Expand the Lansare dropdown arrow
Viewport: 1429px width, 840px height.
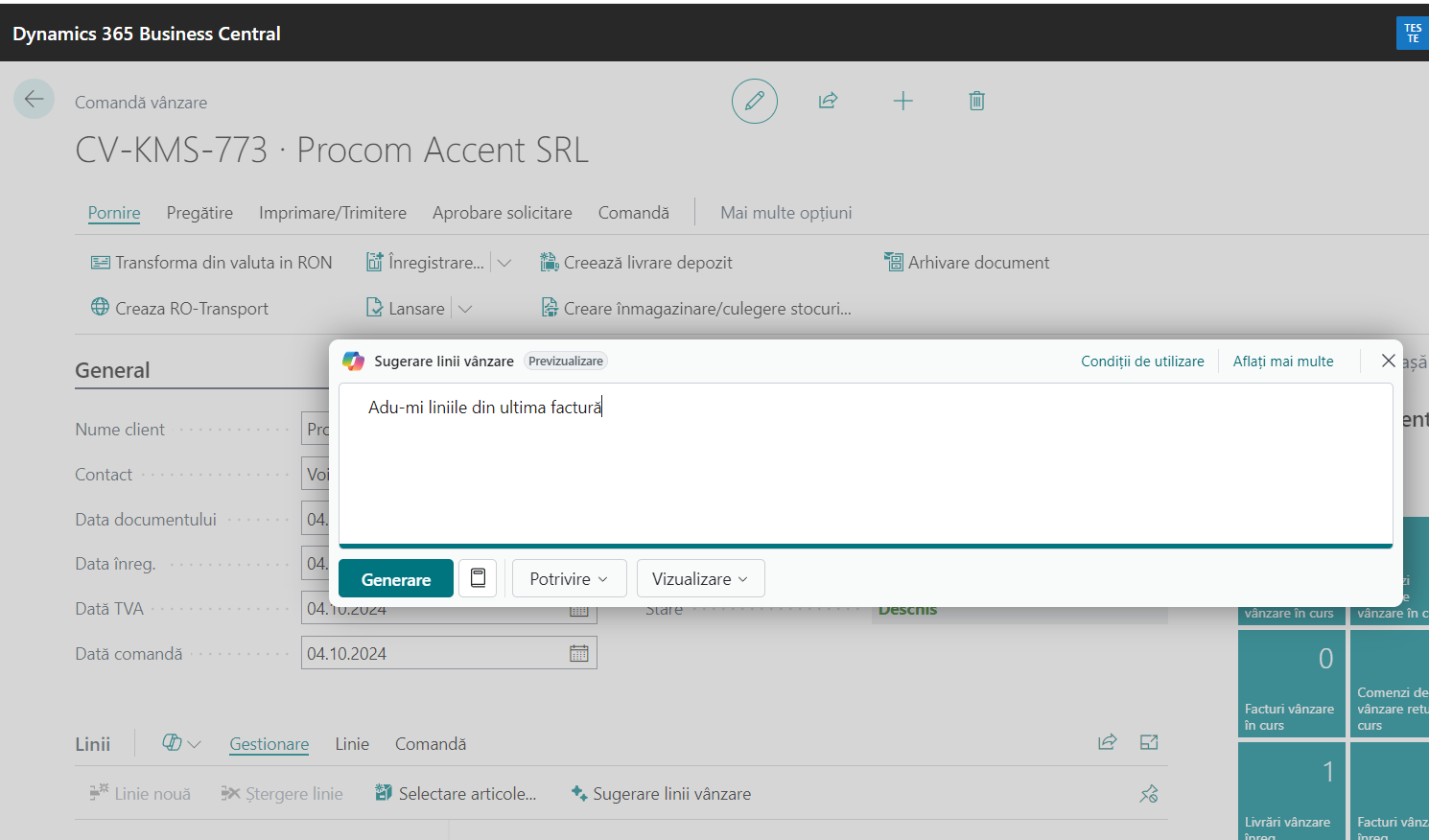466,309
